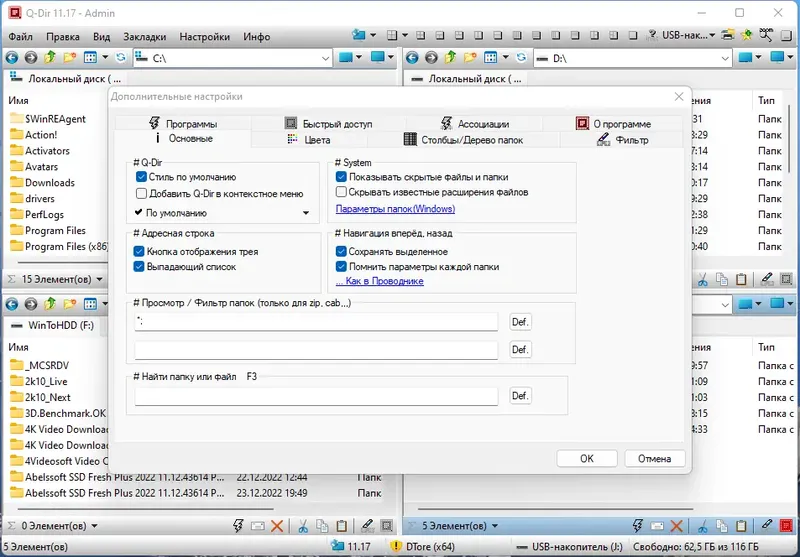This screenshot has width=800, height=557.
Task: Open the Фильтр tab
Action: pos(622,140)
